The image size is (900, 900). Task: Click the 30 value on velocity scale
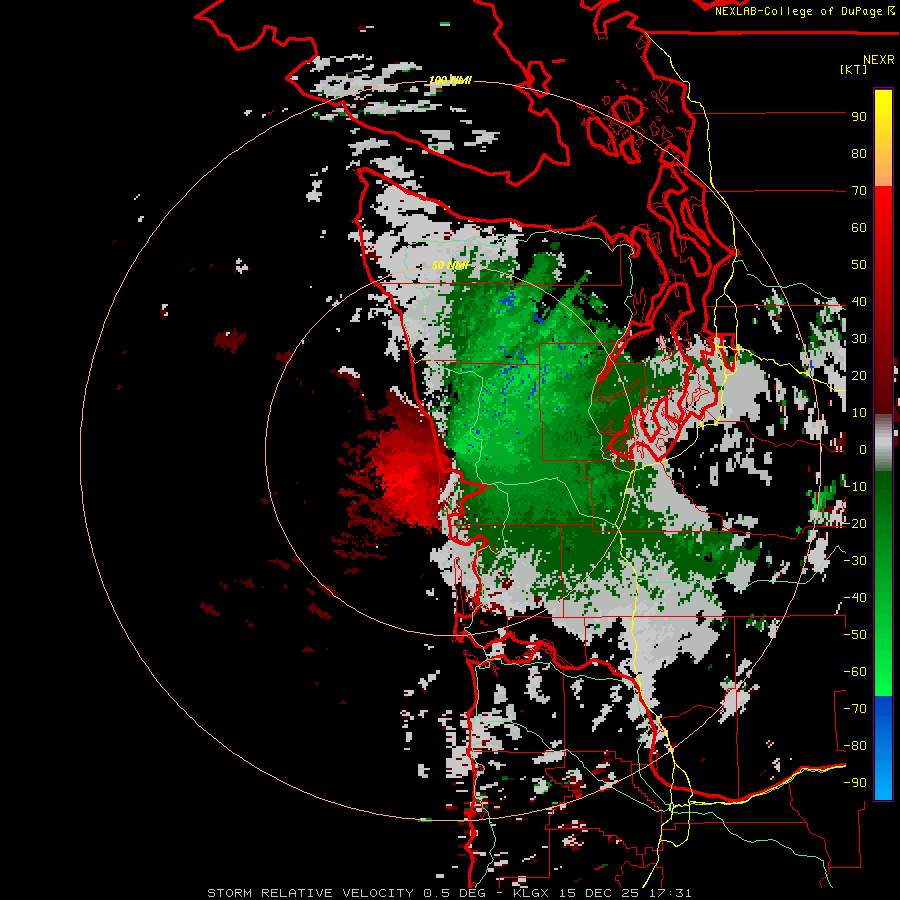859,339
